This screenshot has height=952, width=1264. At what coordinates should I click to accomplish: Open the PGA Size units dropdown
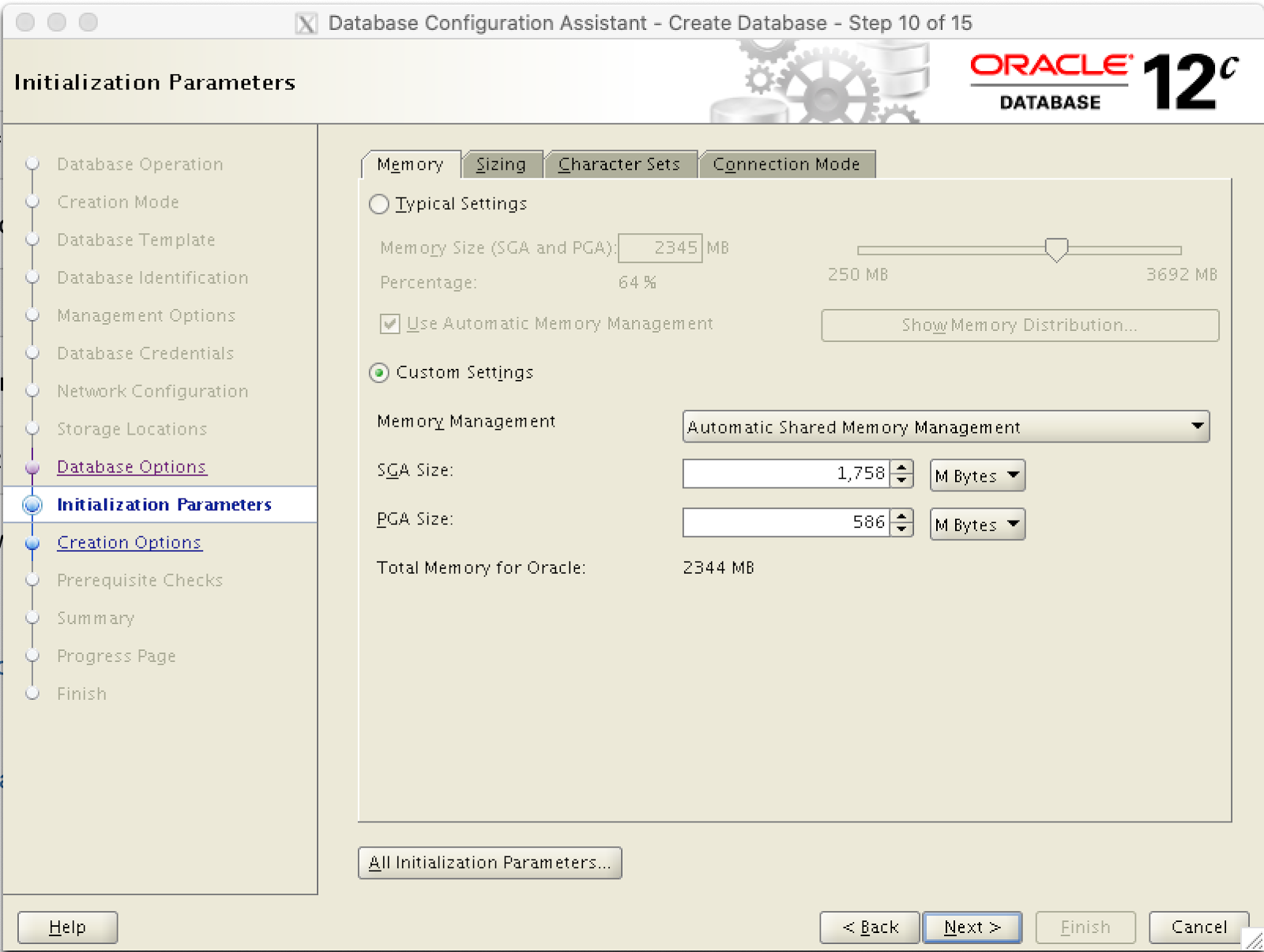[x=977, y=524]
